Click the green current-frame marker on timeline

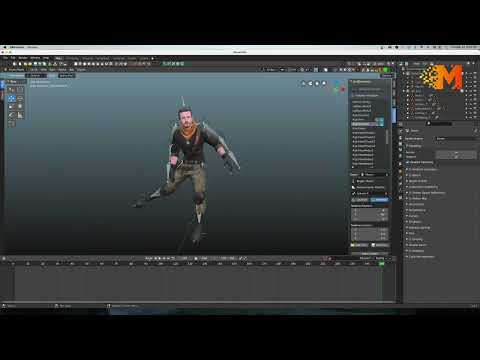381,264
